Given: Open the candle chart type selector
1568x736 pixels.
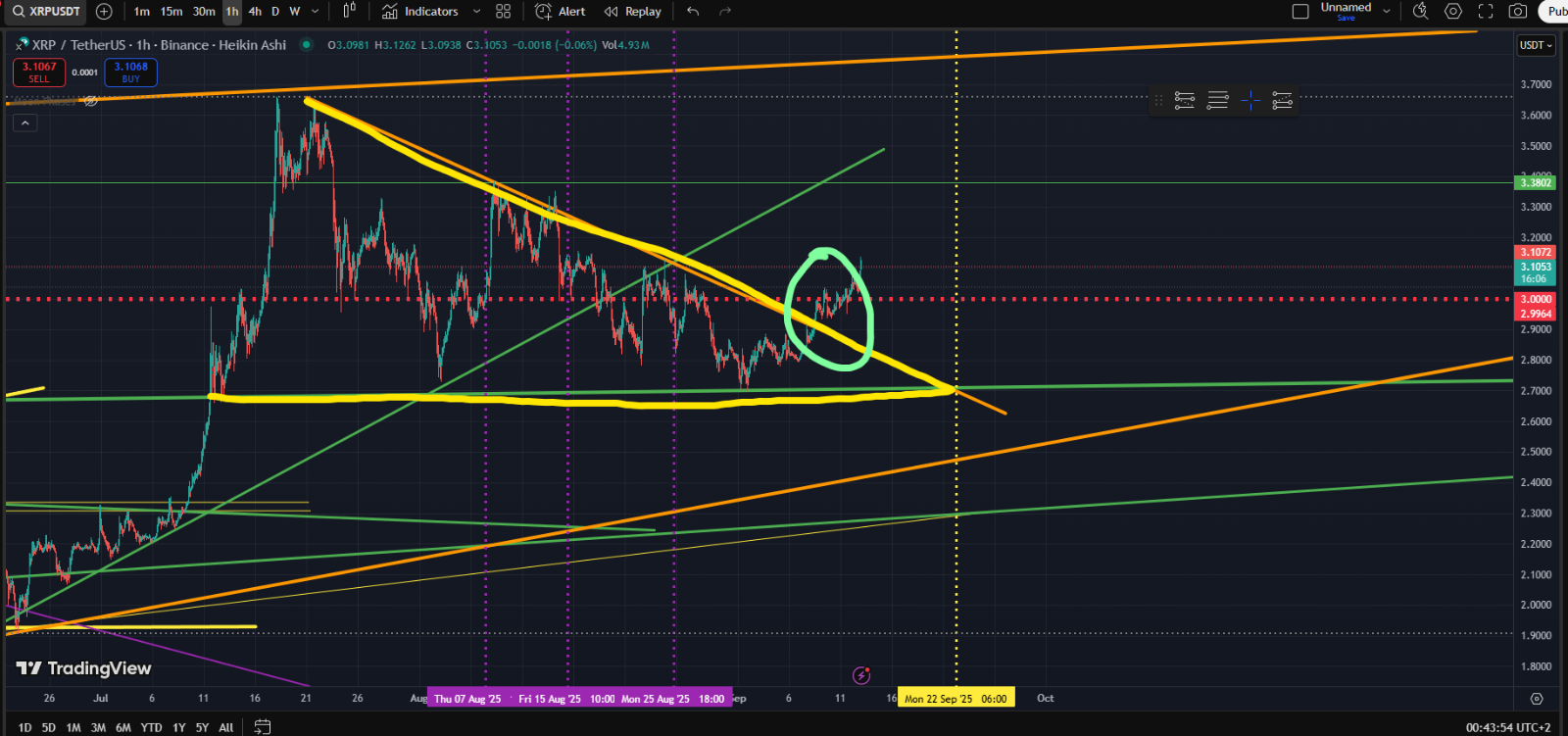Looking at the screenshot, I should coord(350,12).
